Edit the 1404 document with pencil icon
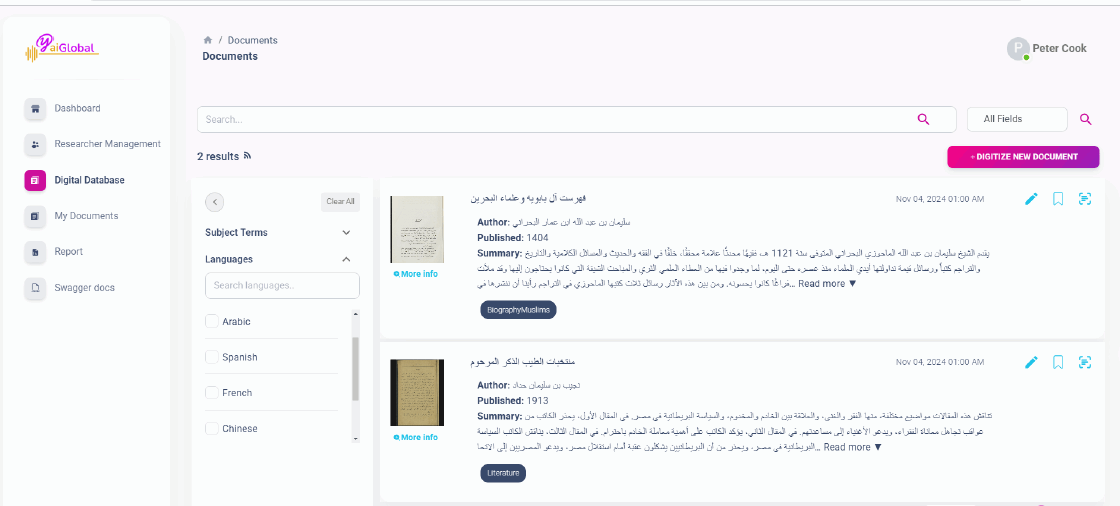 [1031, 199]
